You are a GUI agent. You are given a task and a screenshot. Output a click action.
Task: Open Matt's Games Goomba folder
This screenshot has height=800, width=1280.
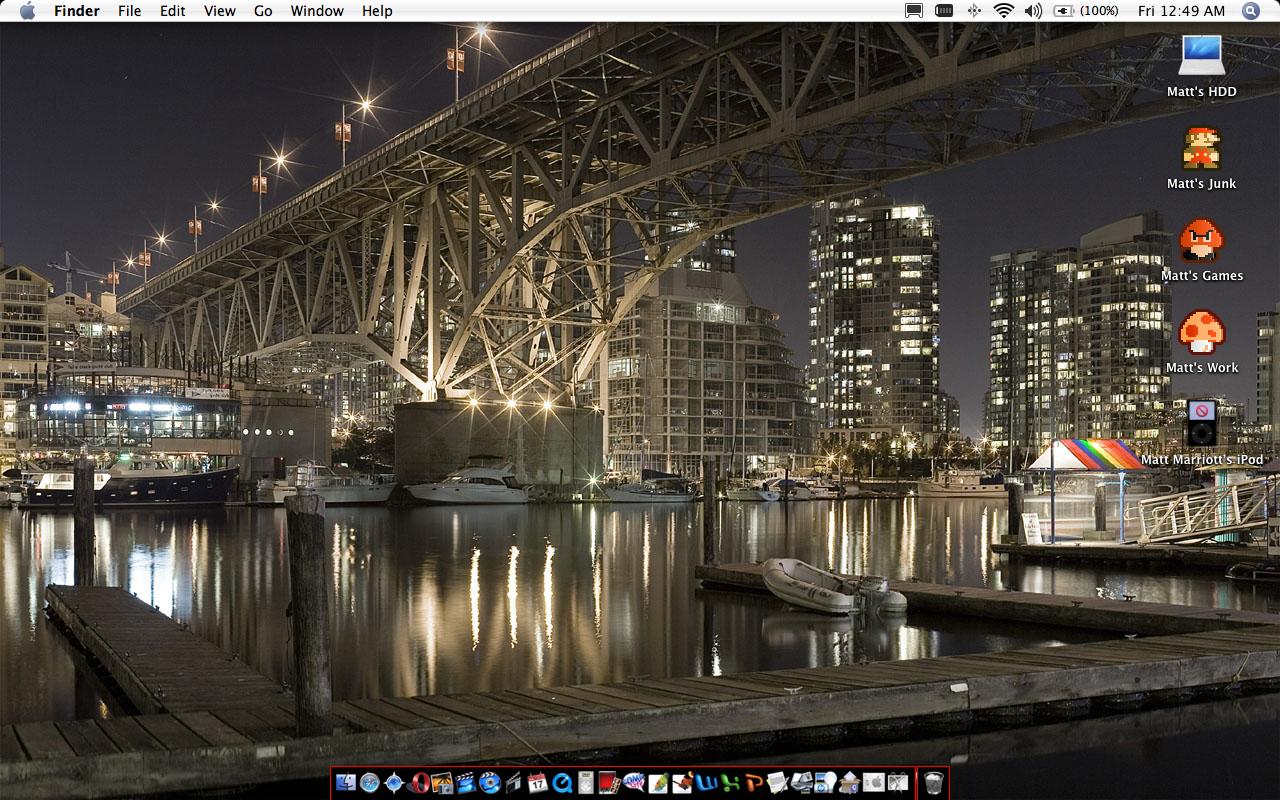(1201, 240)
